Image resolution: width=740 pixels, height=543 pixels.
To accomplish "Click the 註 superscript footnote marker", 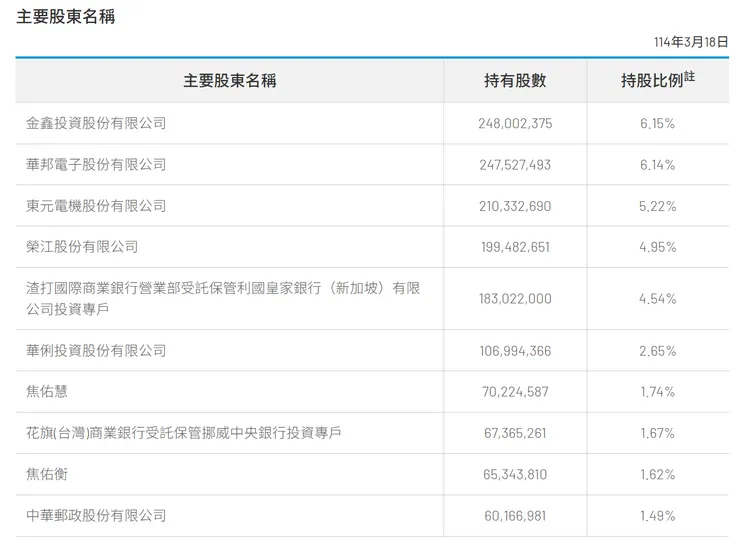I will pyautogui.click(x=690, y=76).
